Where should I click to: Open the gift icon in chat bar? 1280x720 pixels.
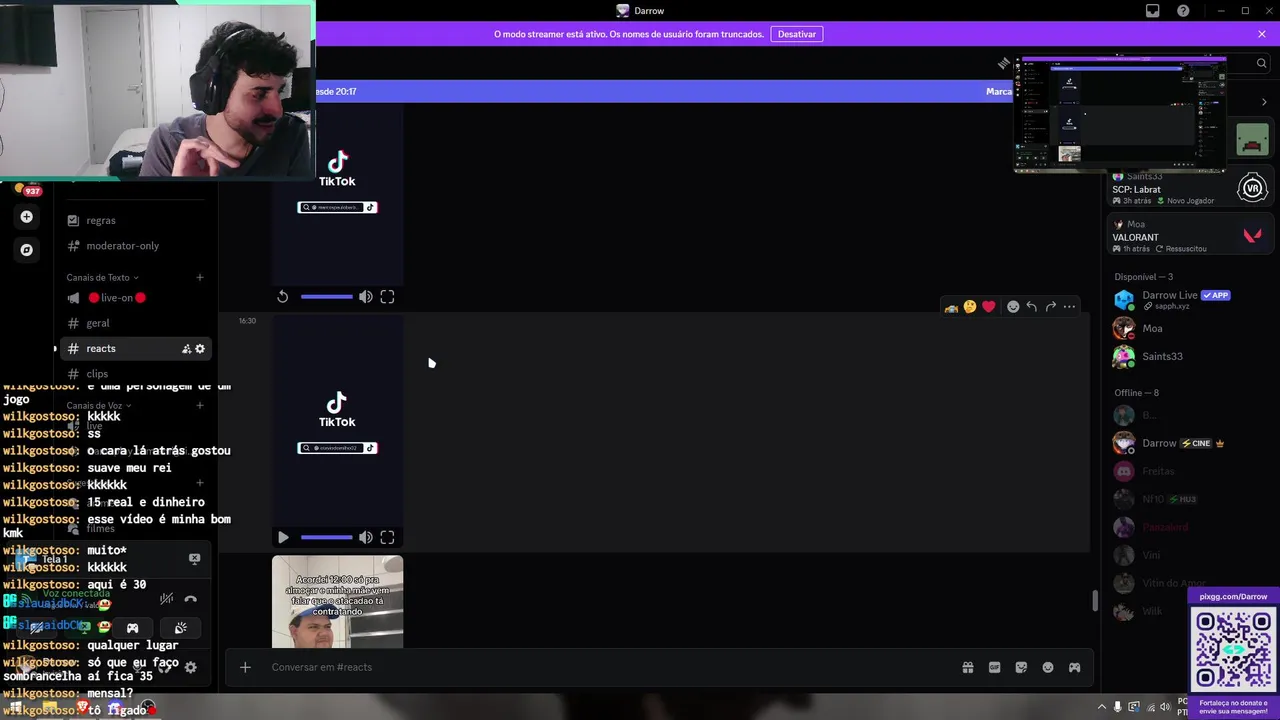968,667
